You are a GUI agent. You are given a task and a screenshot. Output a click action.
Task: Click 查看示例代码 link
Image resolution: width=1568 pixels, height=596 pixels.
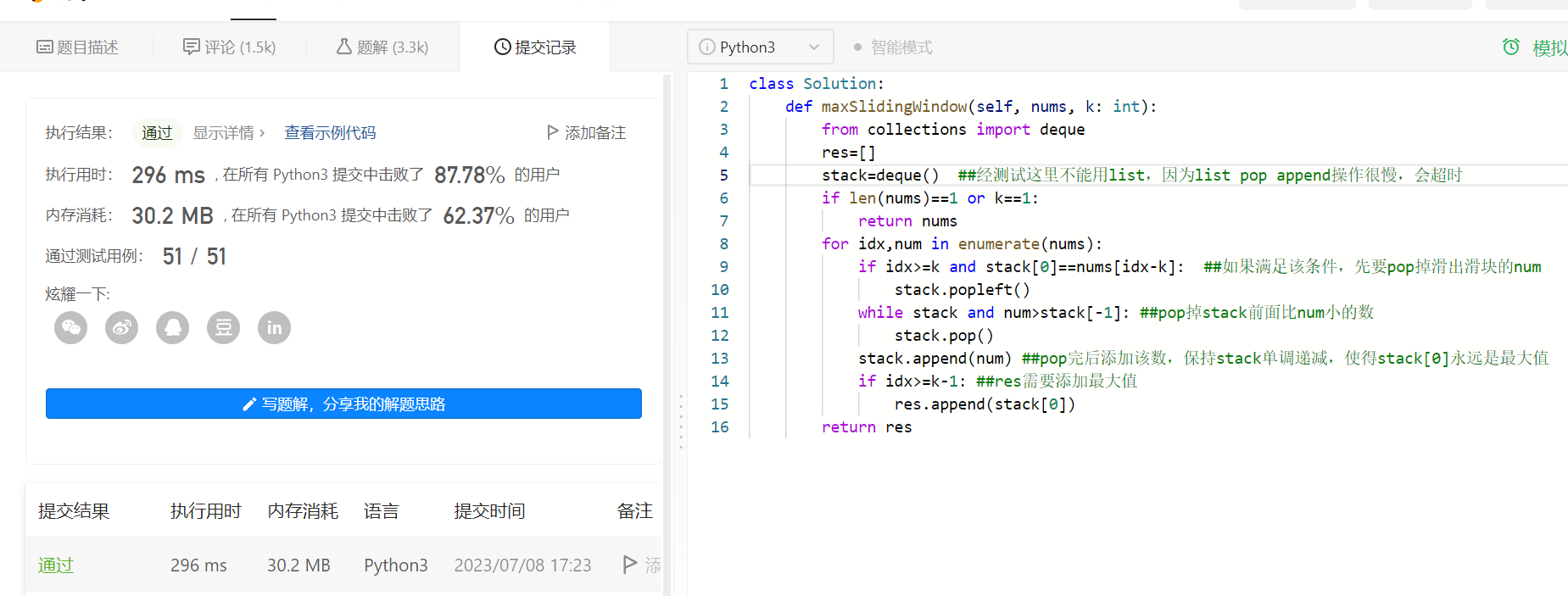click(x=330, y=133)
